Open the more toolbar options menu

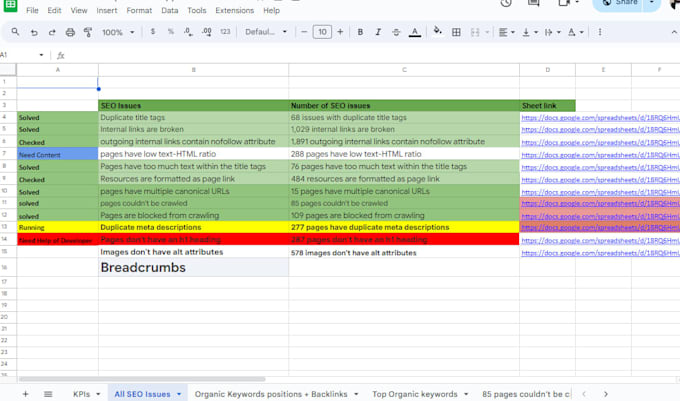point(600,32)
